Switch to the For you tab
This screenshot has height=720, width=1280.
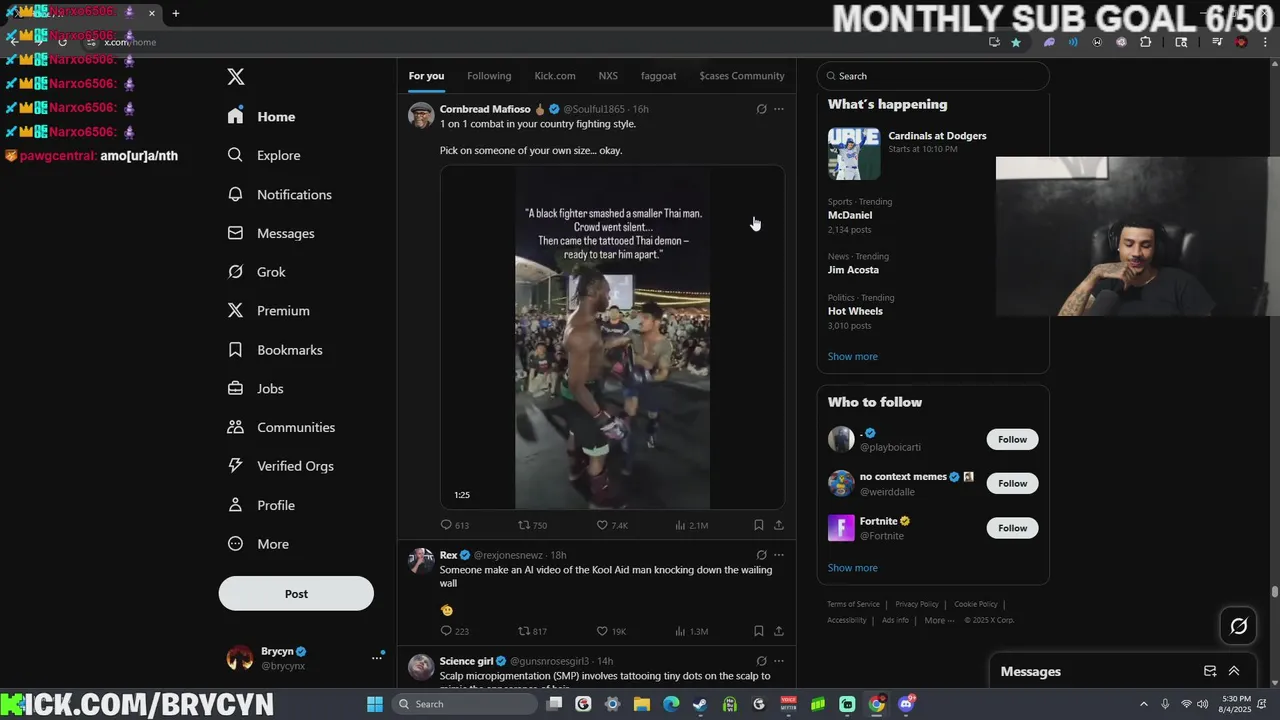click(x=426, y=76)
